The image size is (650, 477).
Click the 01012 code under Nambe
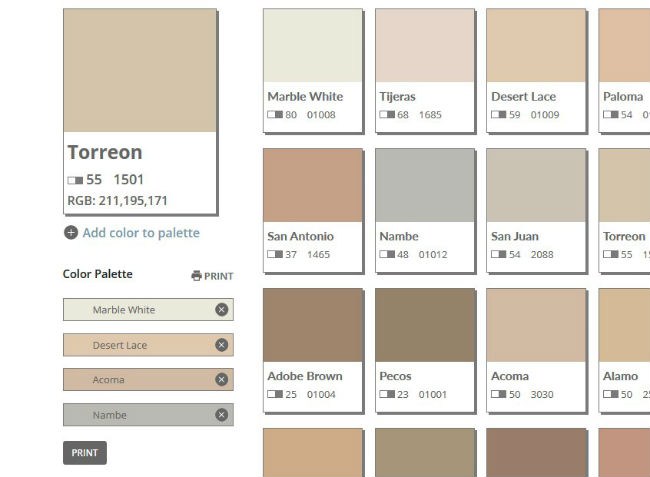click(433, 254)
